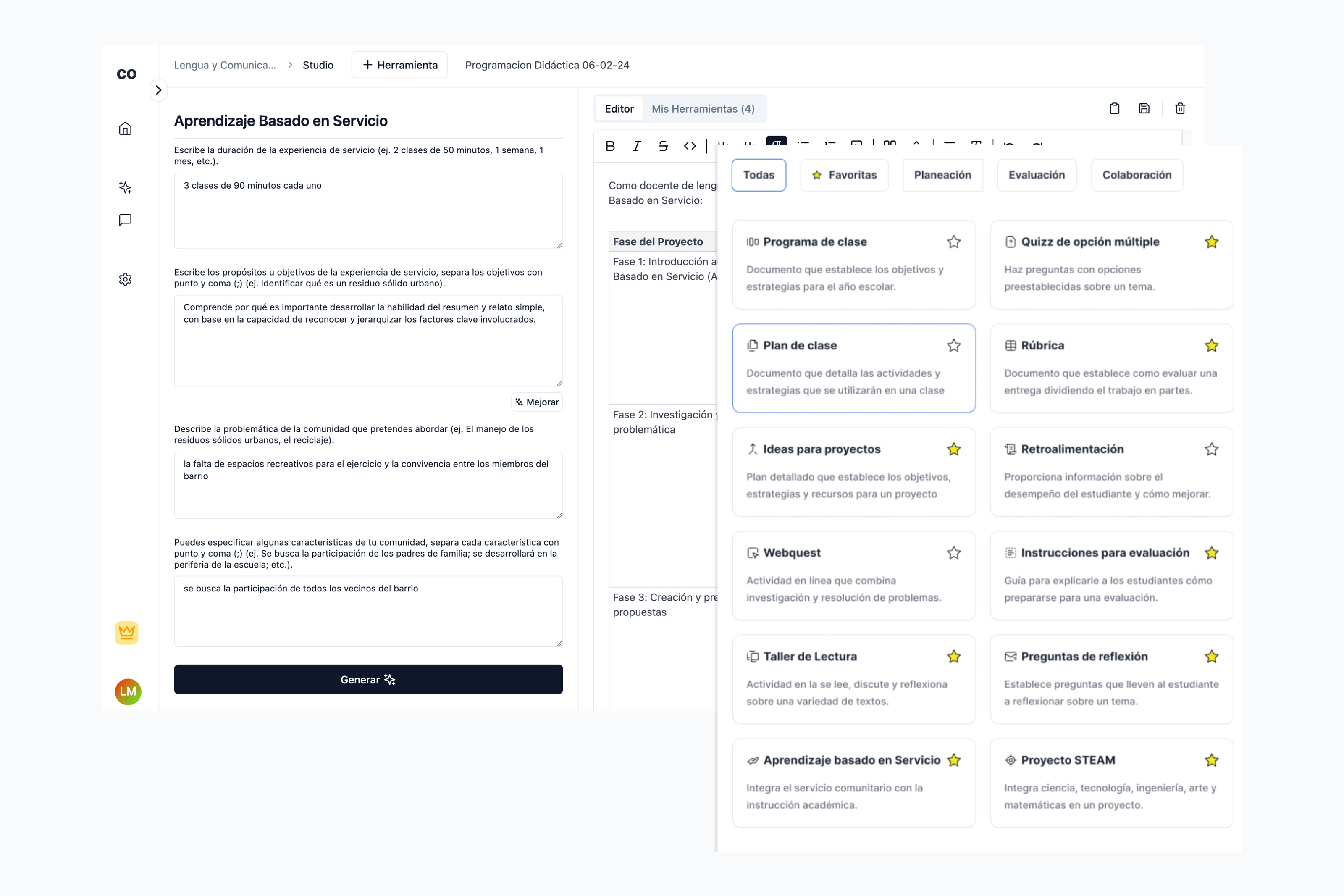Click the save document icon

(1144, 108)
